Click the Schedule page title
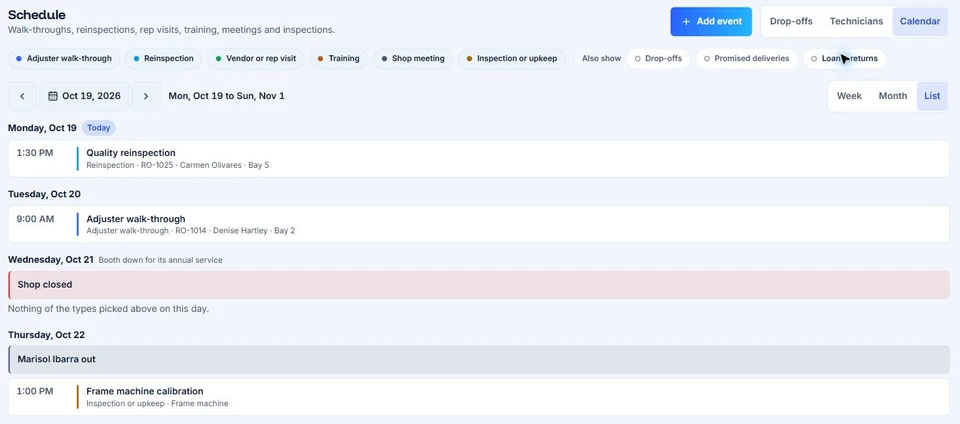The height and width of the screenshot is (424, 960). pyautogui.click(x=37, y=15)
